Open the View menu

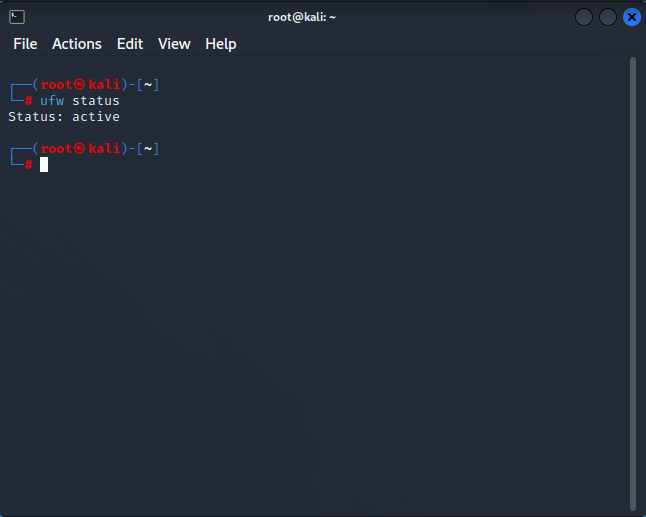coord(174,44)
